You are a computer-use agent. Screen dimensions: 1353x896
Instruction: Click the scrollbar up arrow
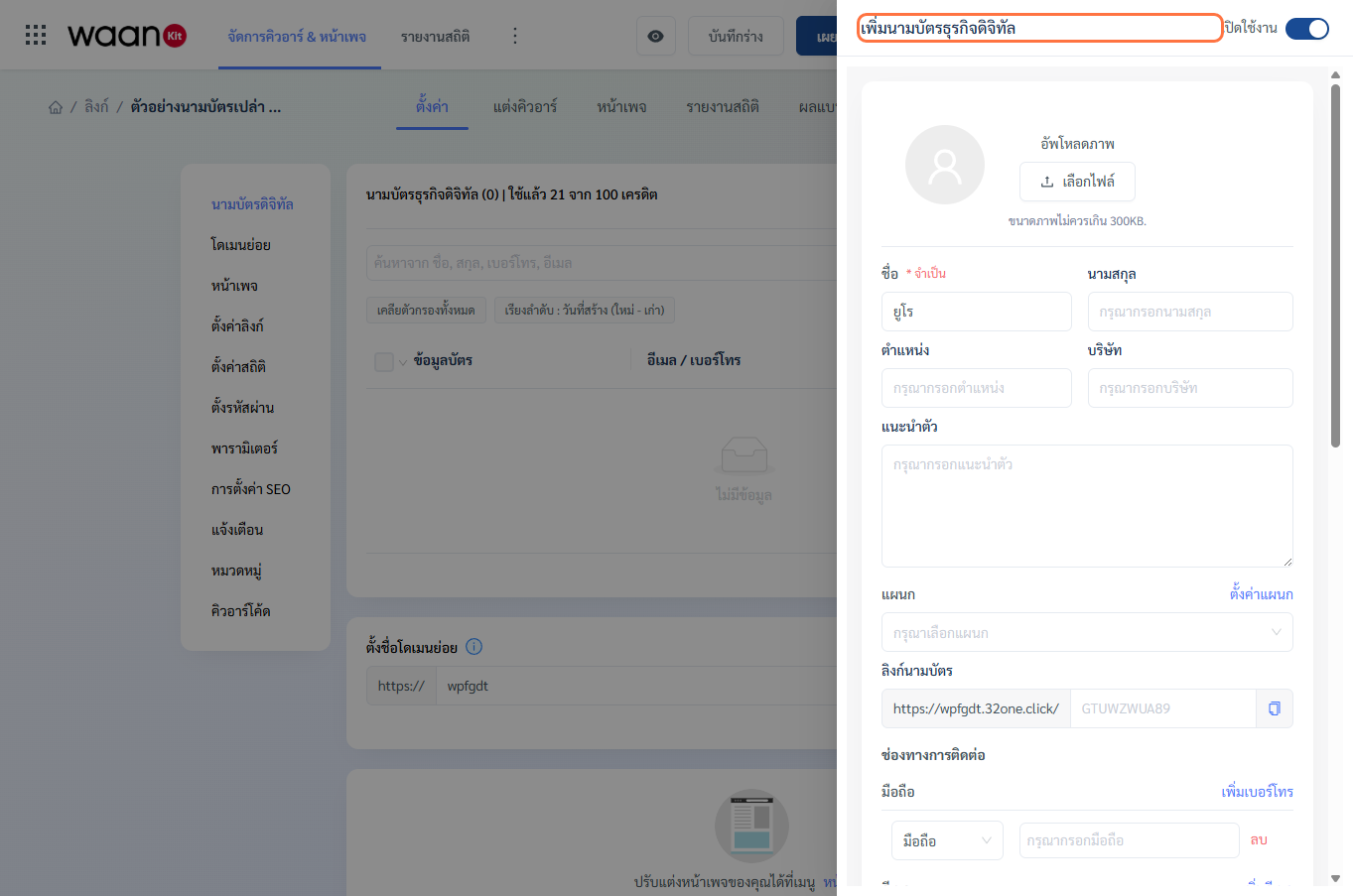pos(1335,74)
